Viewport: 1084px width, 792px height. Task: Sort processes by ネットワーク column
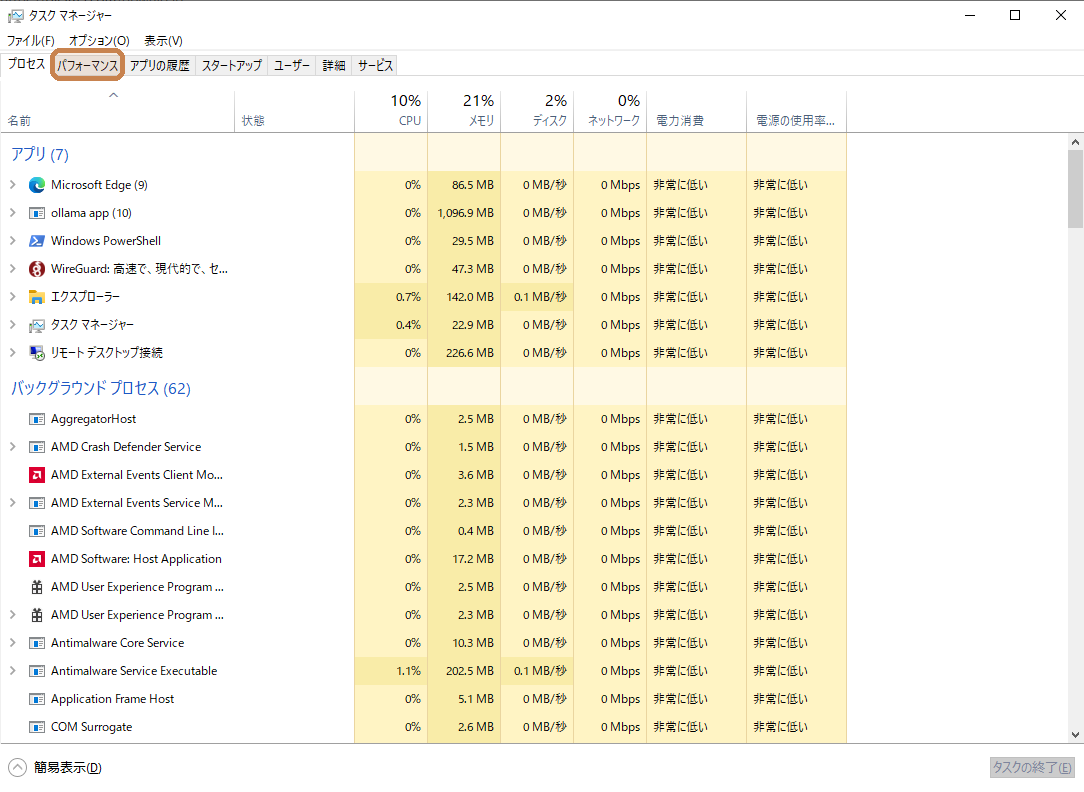tap(610, 111)
